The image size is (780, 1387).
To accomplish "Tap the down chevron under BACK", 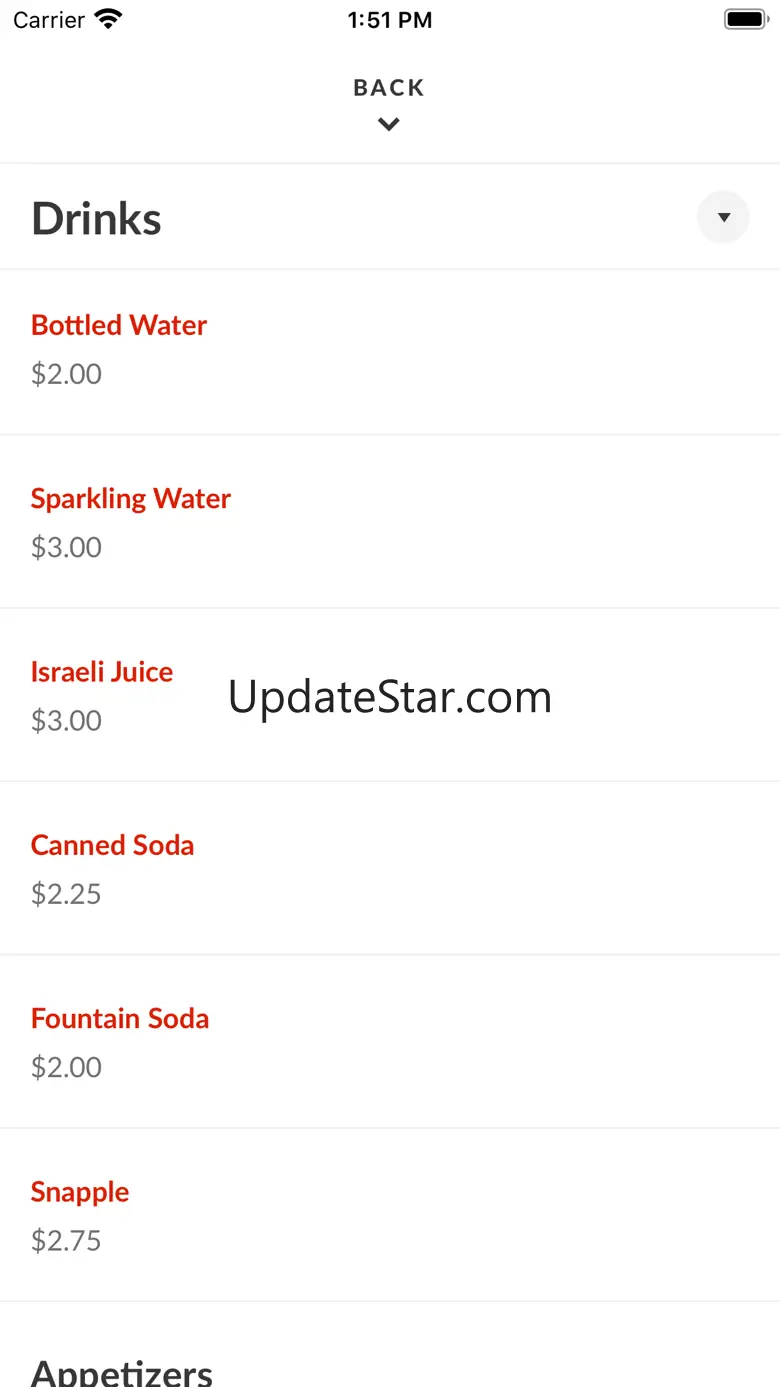I will tap(389, 125).
